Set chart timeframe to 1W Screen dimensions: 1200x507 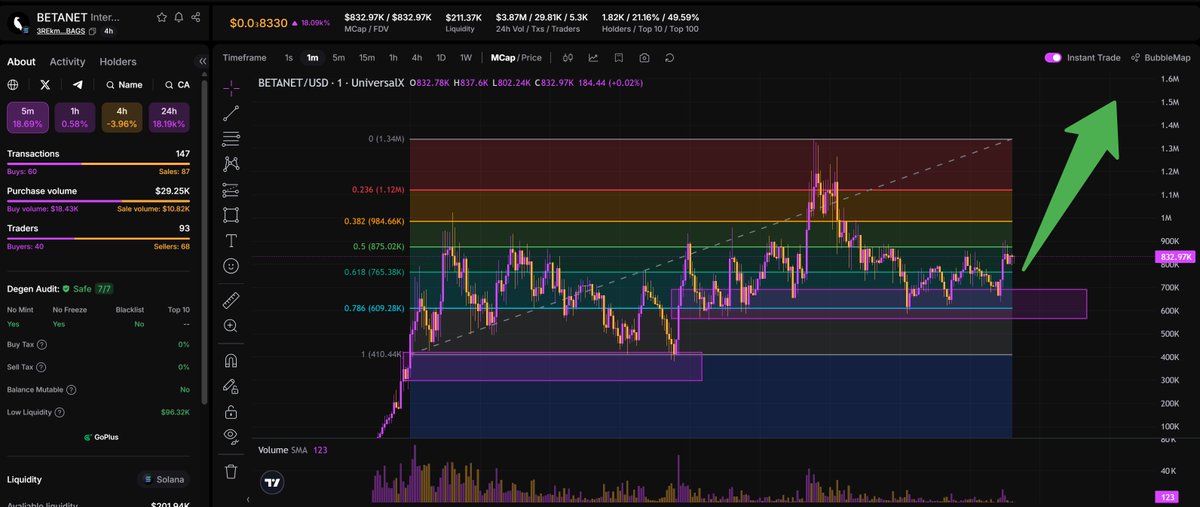[x=465, y=57]
